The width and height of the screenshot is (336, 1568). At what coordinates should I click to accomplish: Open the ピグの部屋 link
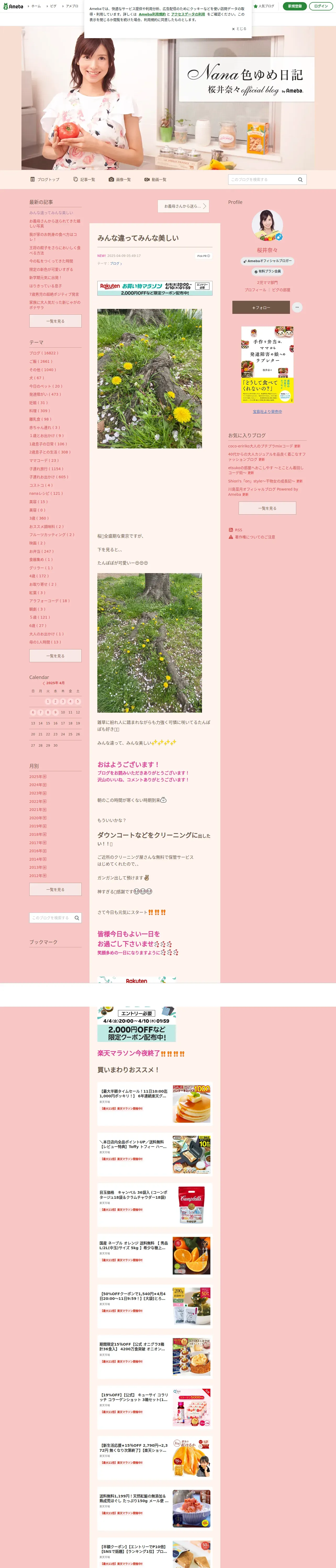coord(281,290)
